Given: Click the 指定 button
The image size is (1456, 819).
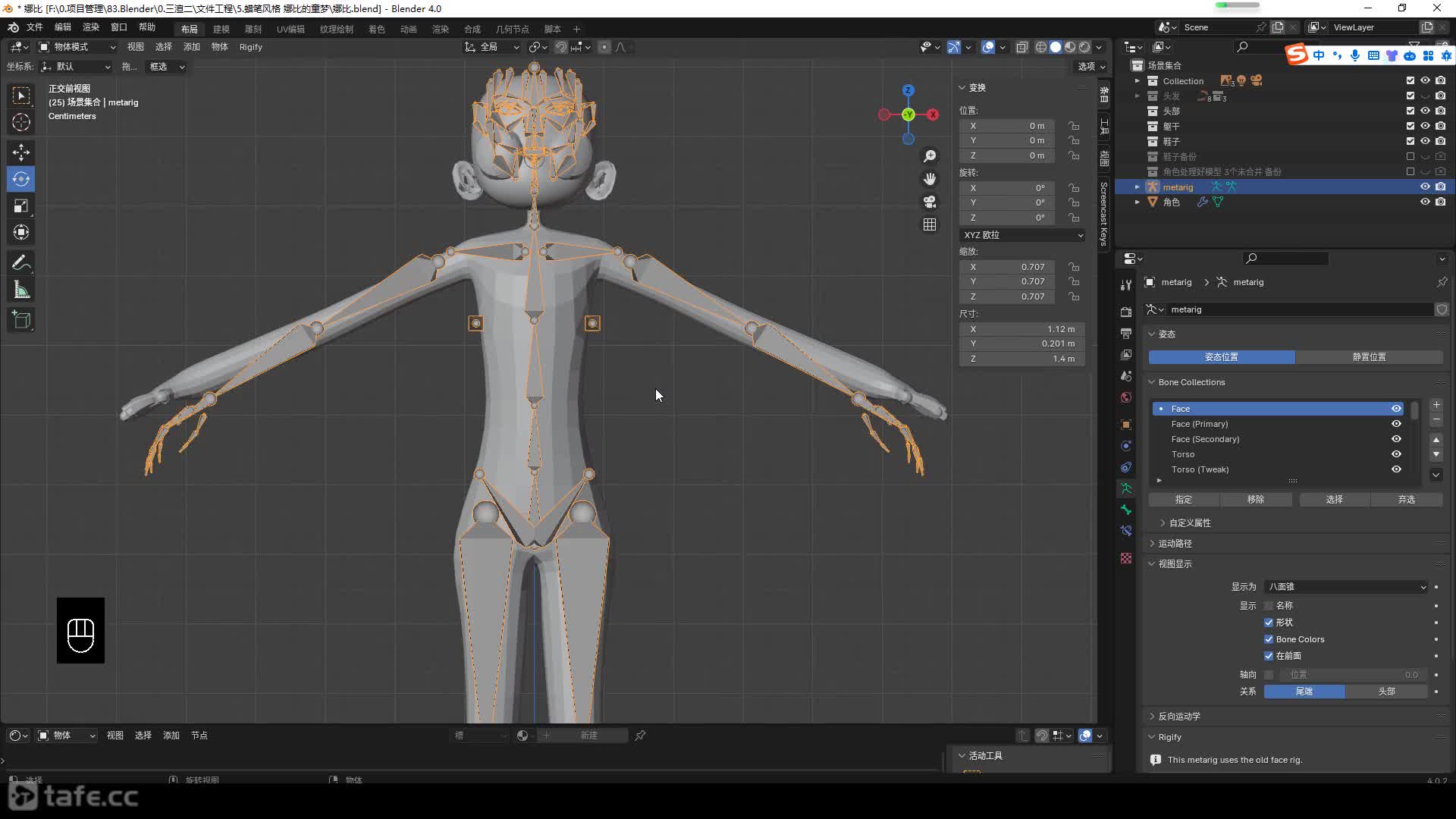Looking at the screenshot, I should tap(1184, 500).
